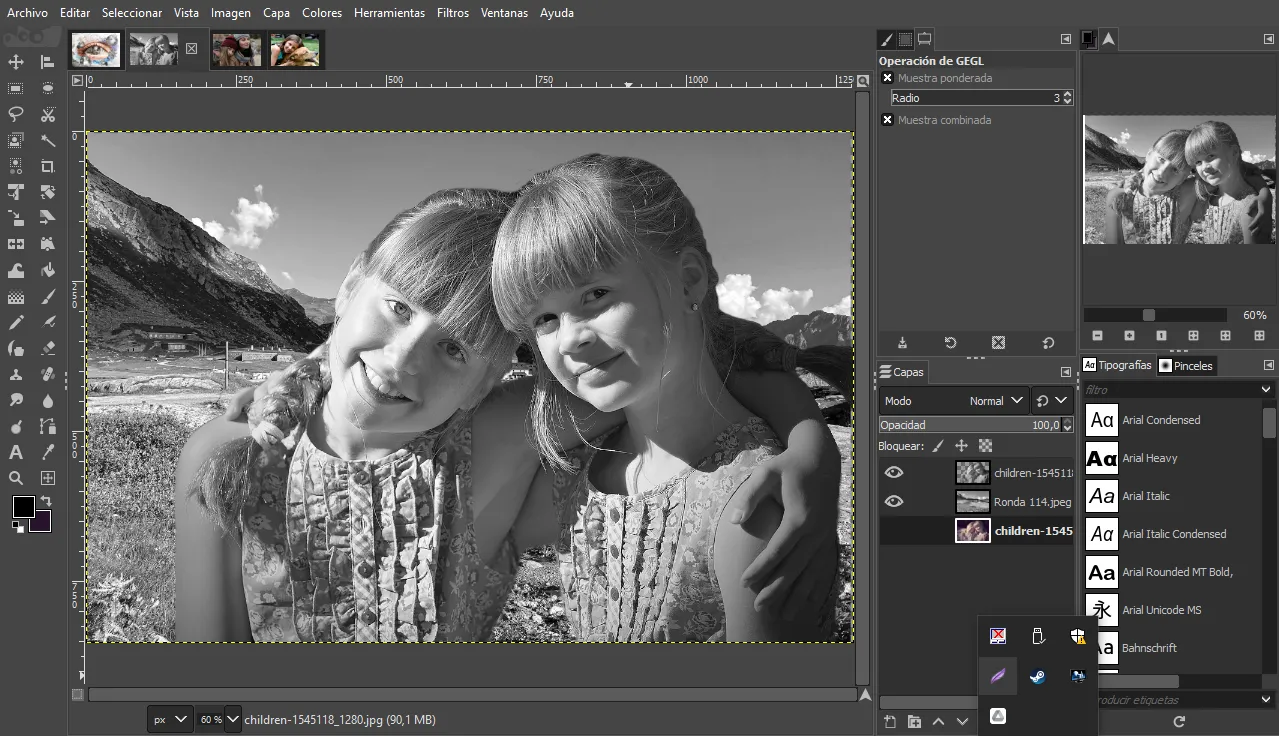The image size is (1279, 736).
Task: Hide the top children-1545118 layer
Action: tap(894, 473)
